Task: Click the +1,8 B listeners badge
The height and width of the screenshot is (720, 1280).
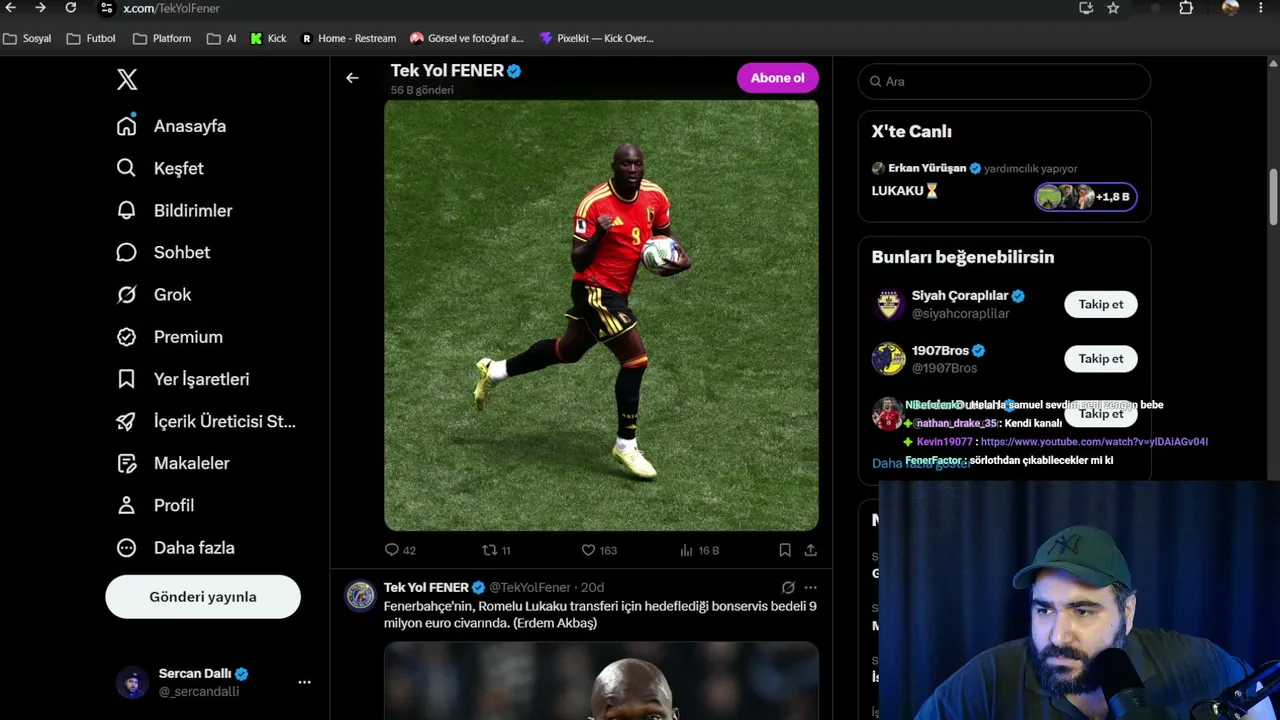Action: (1085, 197)
